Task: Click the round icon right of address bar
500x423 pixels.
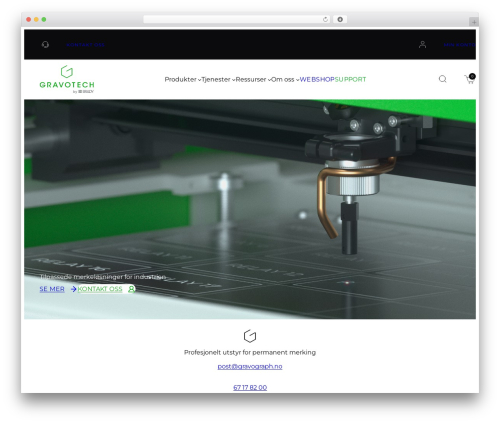Action: coord(340,19)
